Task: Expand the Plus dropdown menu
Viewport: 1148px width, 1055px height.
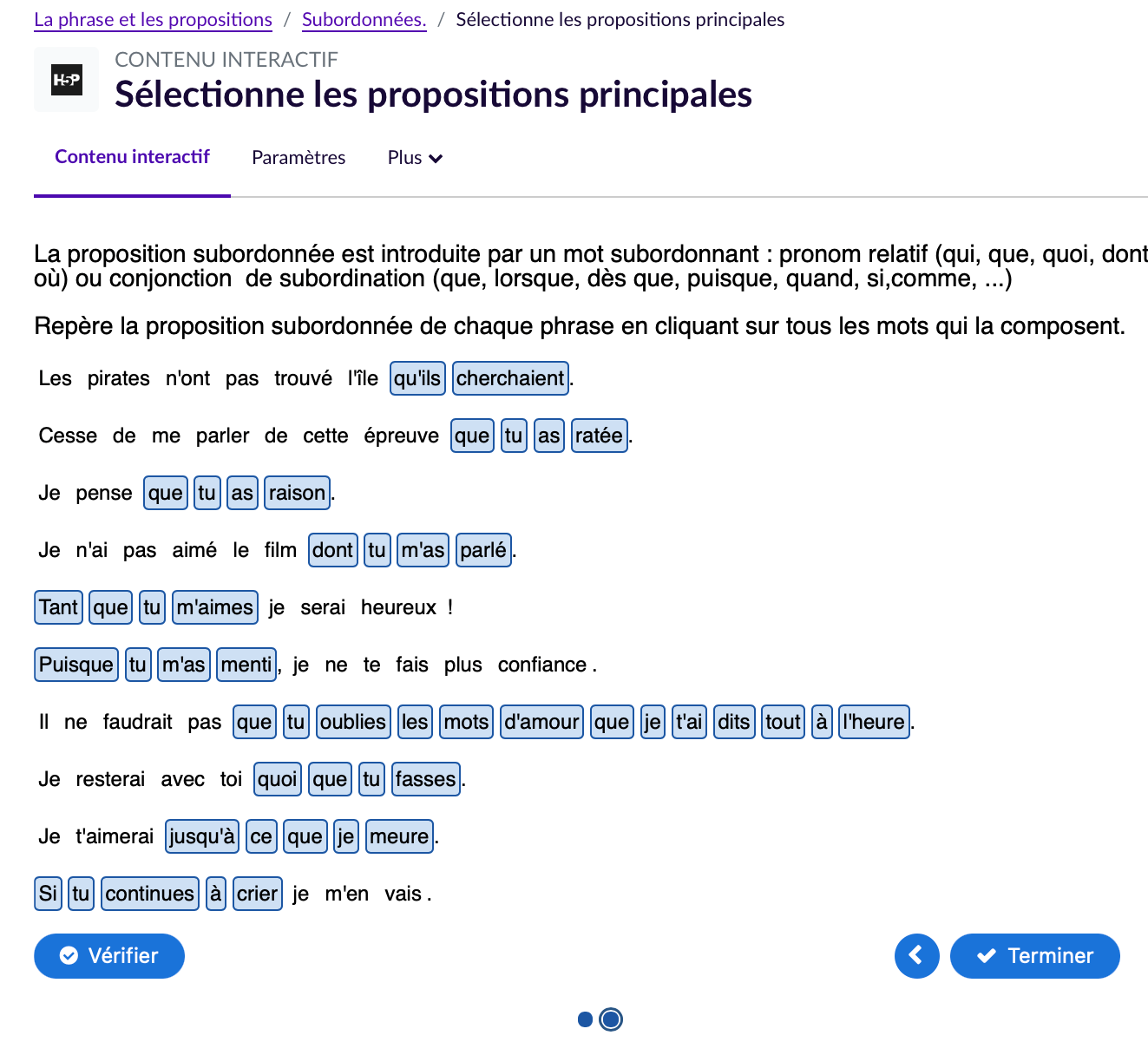Action: point(415,158)
